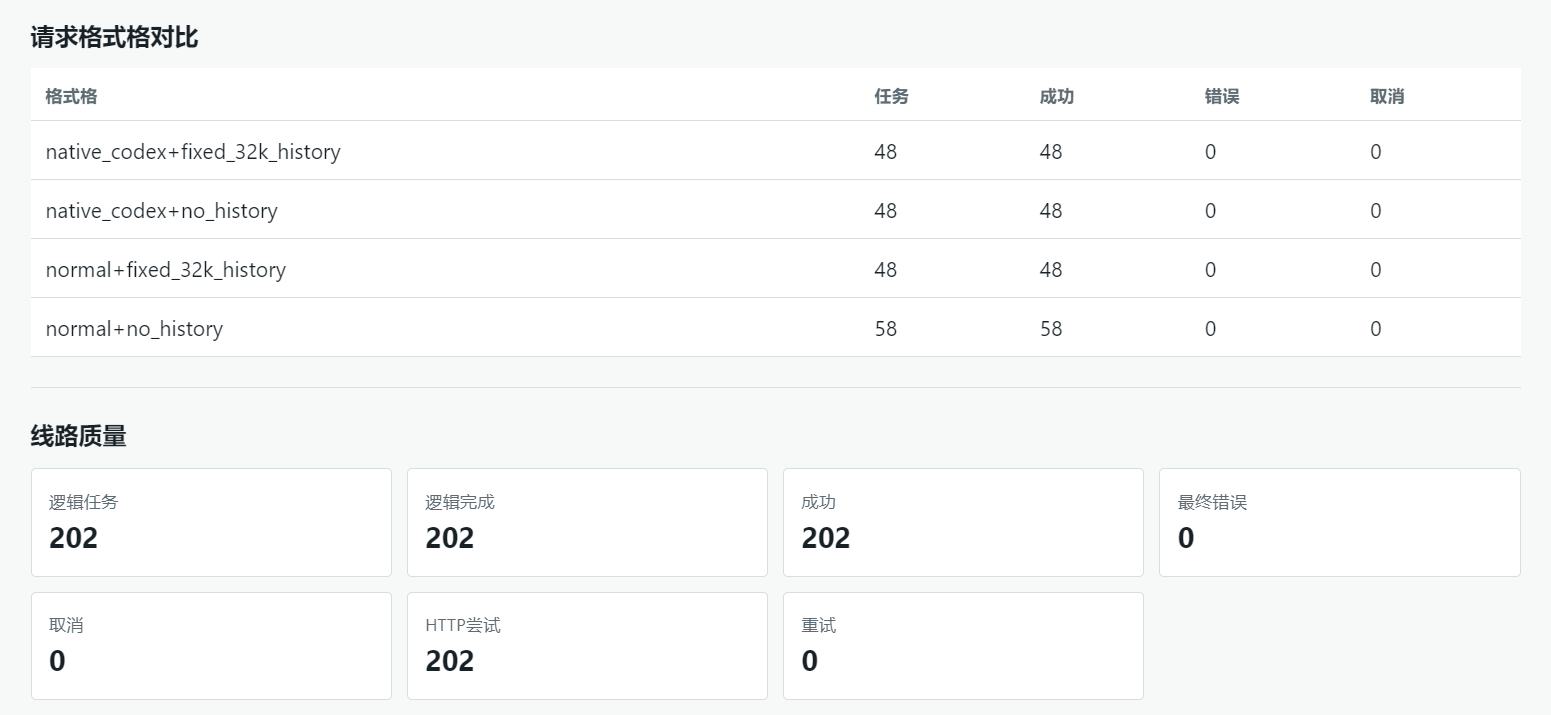This screenshot has width=1551, height=715.
Task: Select the native_codex+no_history row
Action: [x=776, y=210]
